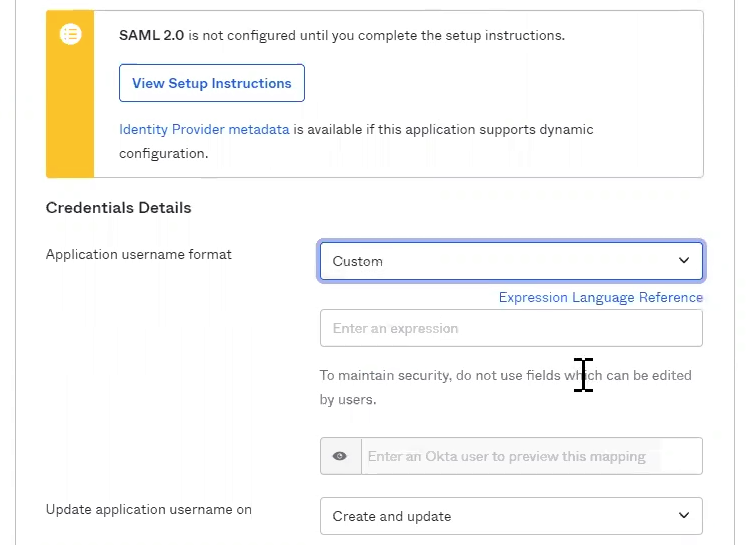The width and height of the screenshot is (750, 545).
Task: Click the Application username format label
Action: coord(138,254)
